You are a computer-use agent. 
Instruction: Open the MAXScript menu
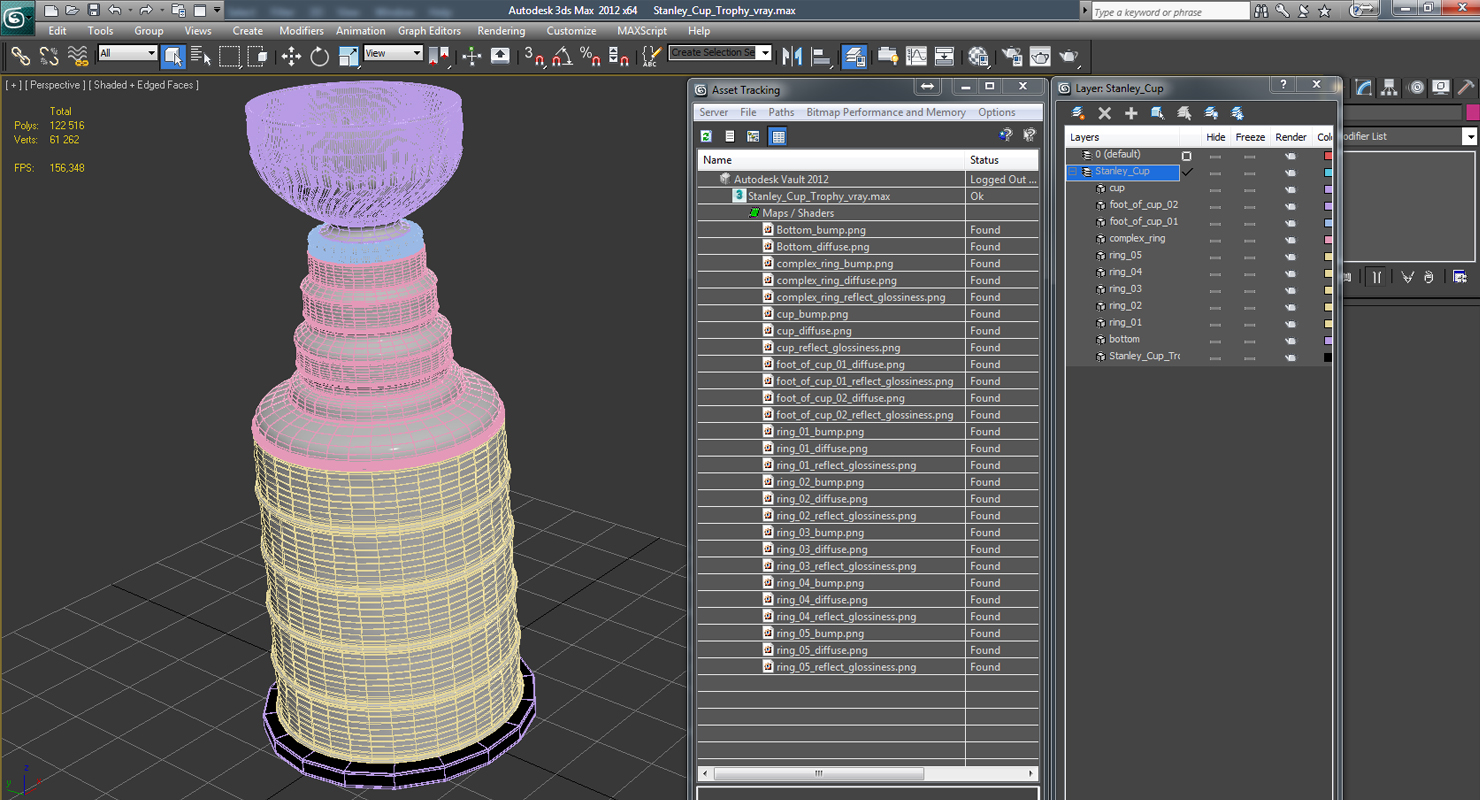[x=642, y=31]
